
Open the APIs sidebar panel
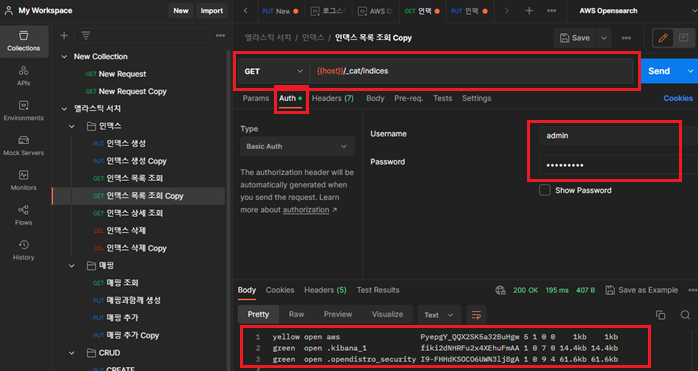(x=24, y=76)
